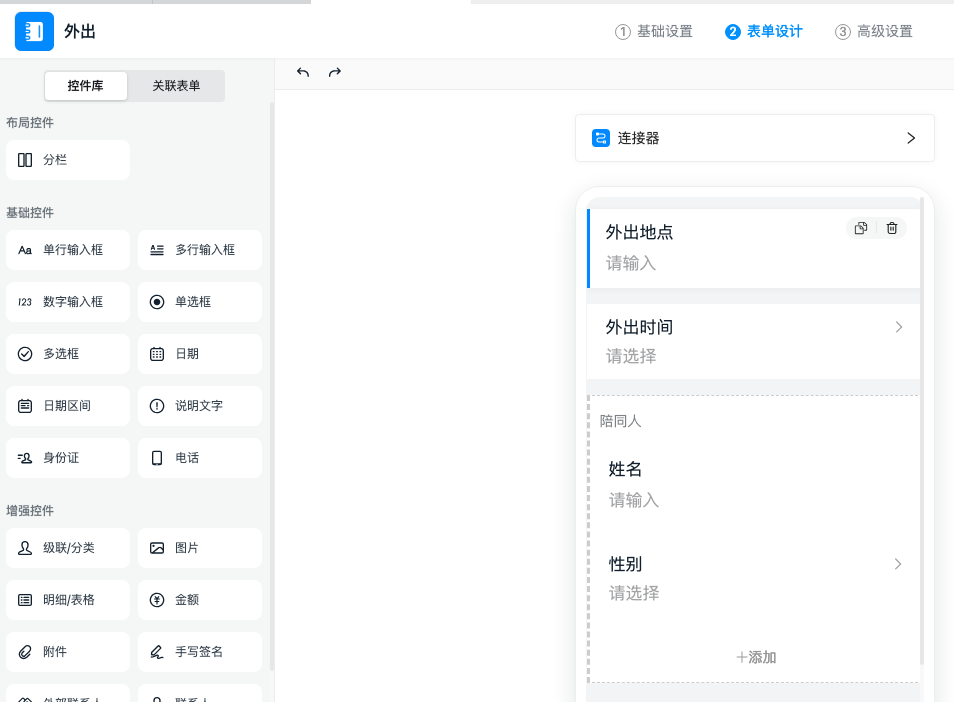Add a 日期区间 control
The height and width of the screenshot is (702, 954).
[x=68, y=406]
